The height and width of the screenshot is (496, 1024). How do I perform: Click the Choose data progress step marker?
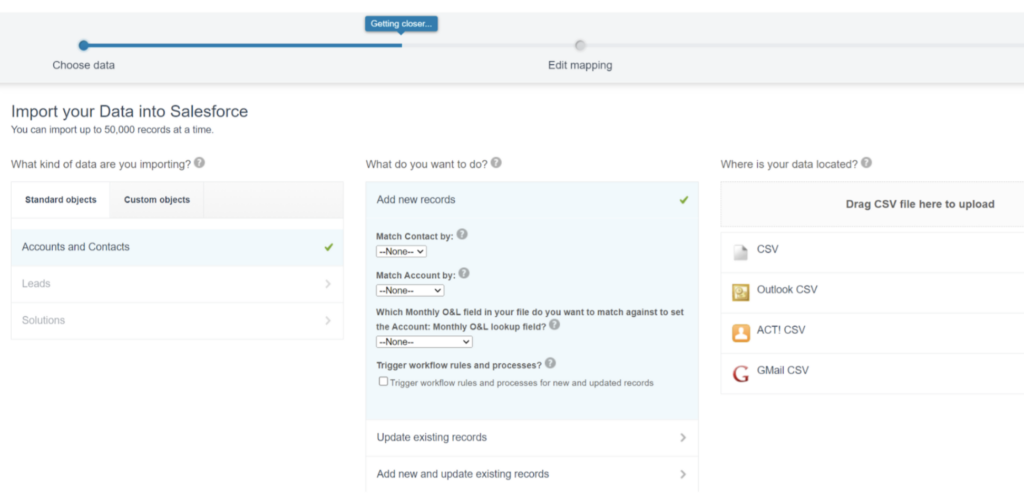pos(84,45)
